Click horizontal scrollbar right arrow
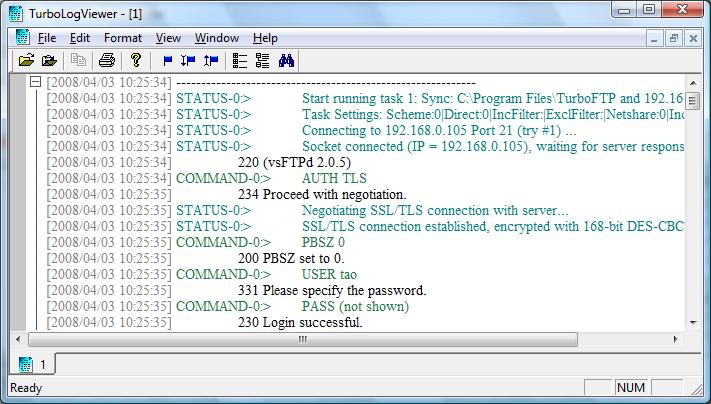The image size is (711, 404). point(675,339)
